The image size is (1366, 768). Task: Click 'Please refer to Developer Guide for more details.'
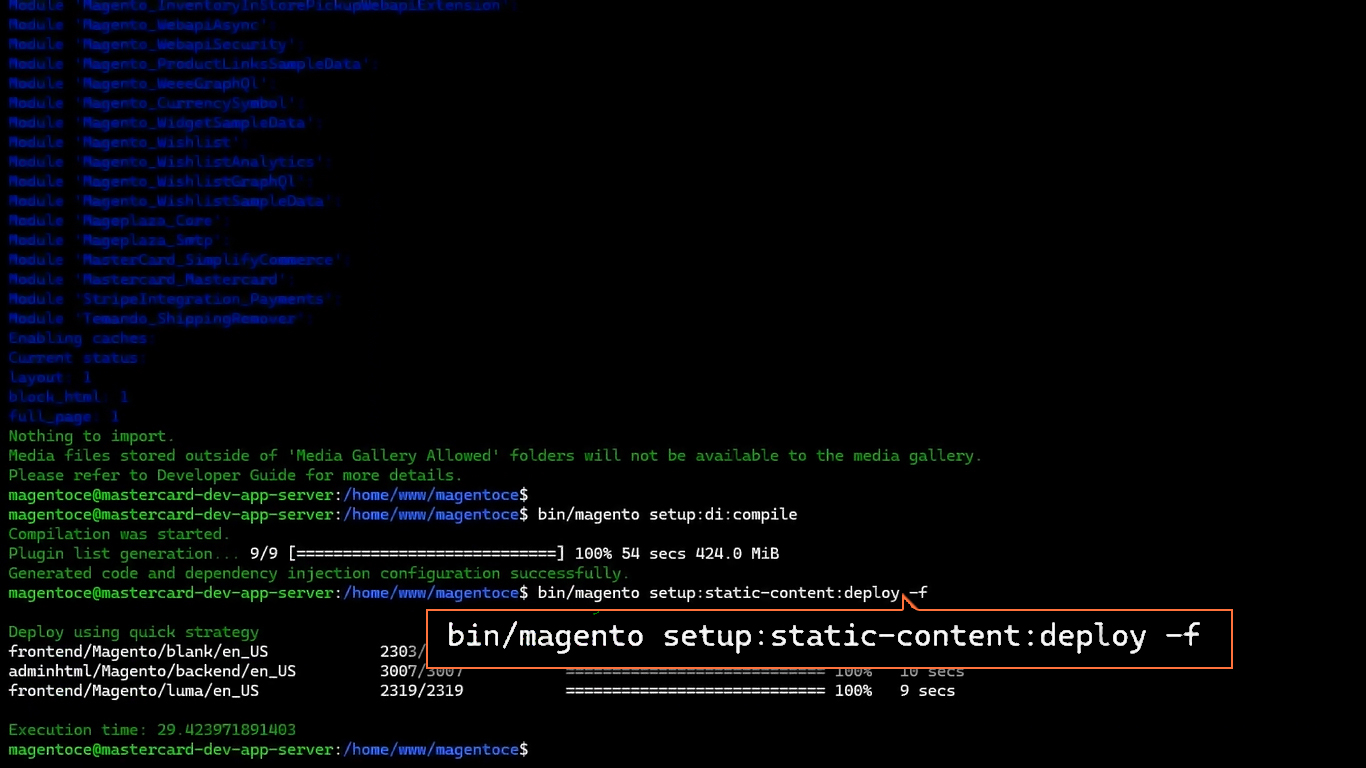[235, 476]
